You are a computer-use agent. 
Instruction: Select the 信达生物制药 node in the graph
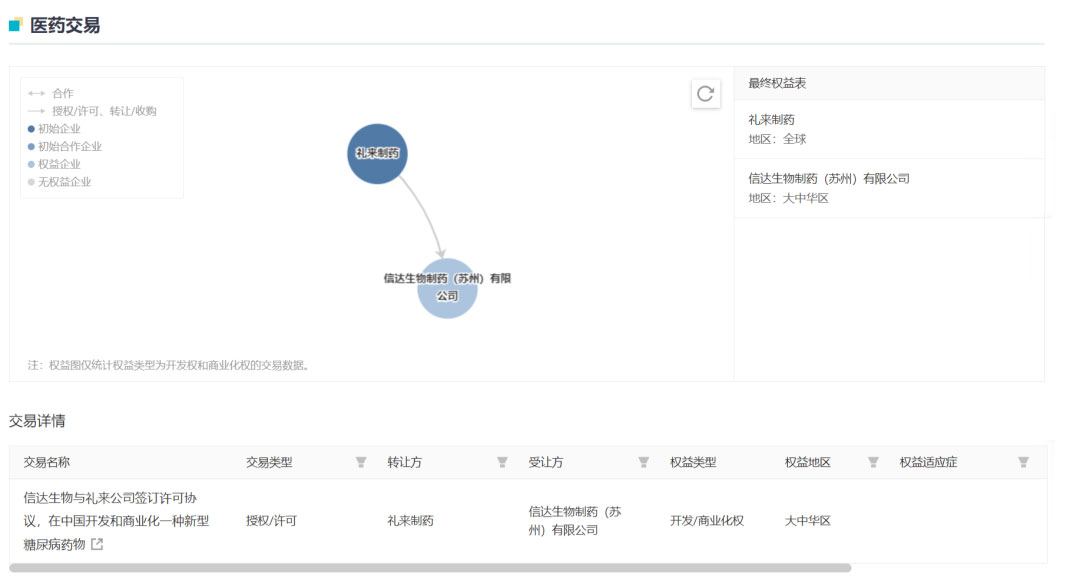[447, 288]
